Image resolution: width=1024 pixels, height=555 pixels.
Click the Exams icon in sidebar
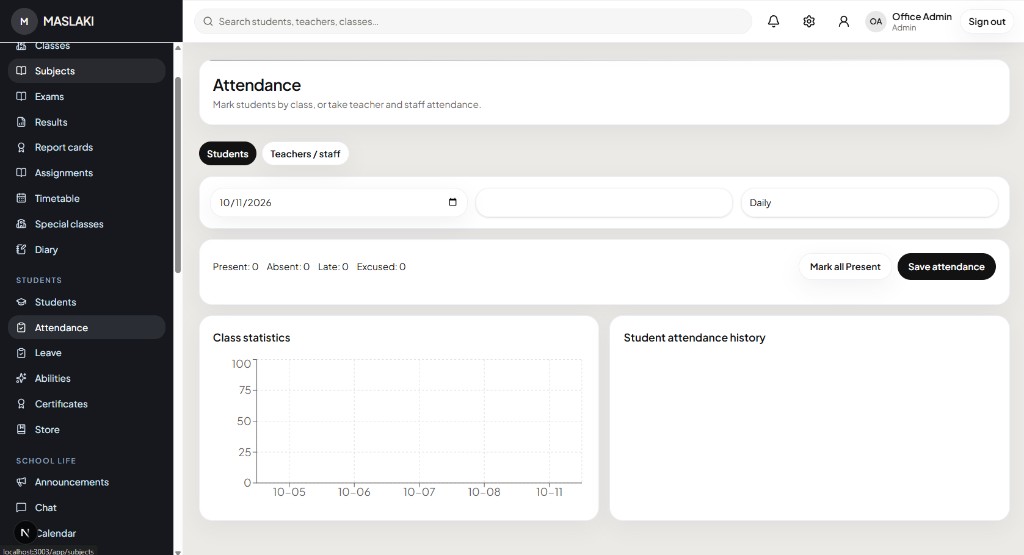(22, 96)
